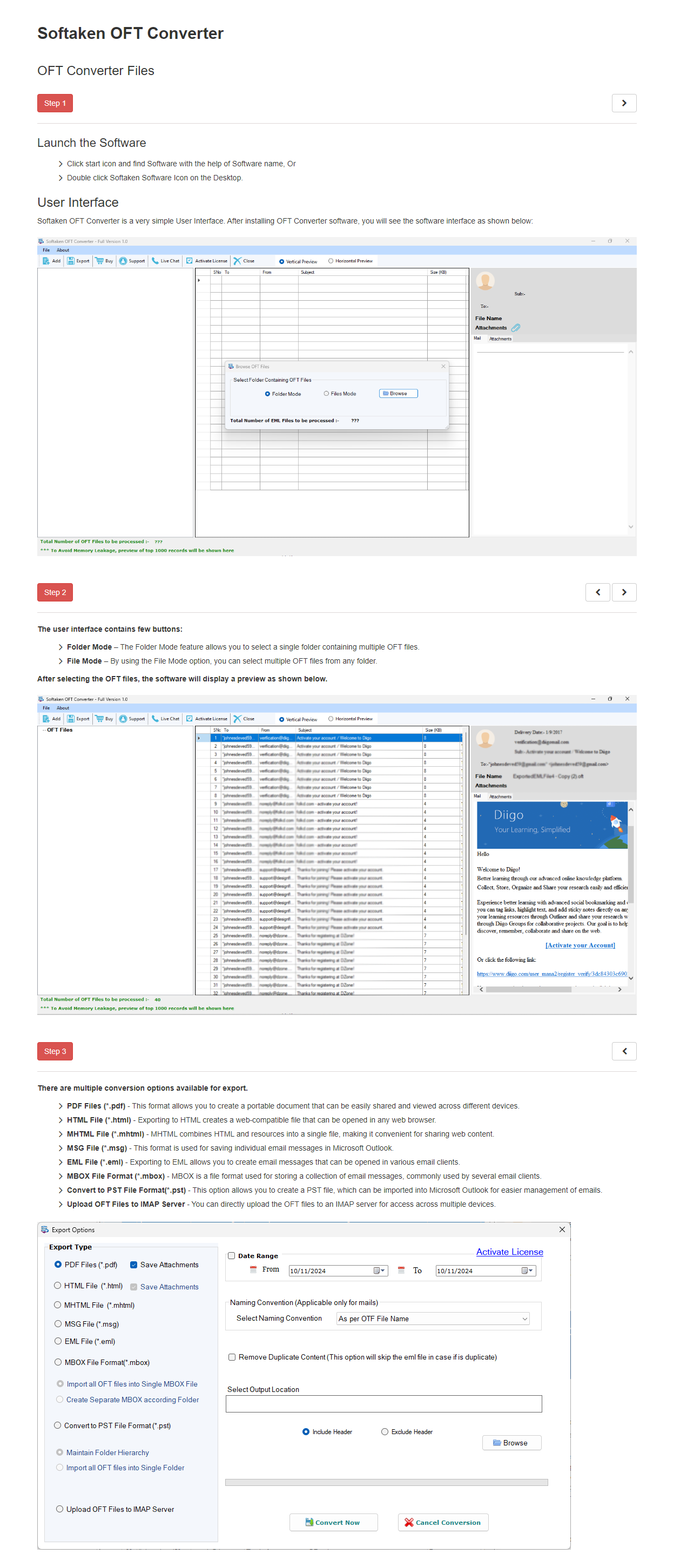The width and height of the screenshot is (687, 1568).
Task: Click Browse in the Browse OFT Files dialog
Action: (398, 393)
